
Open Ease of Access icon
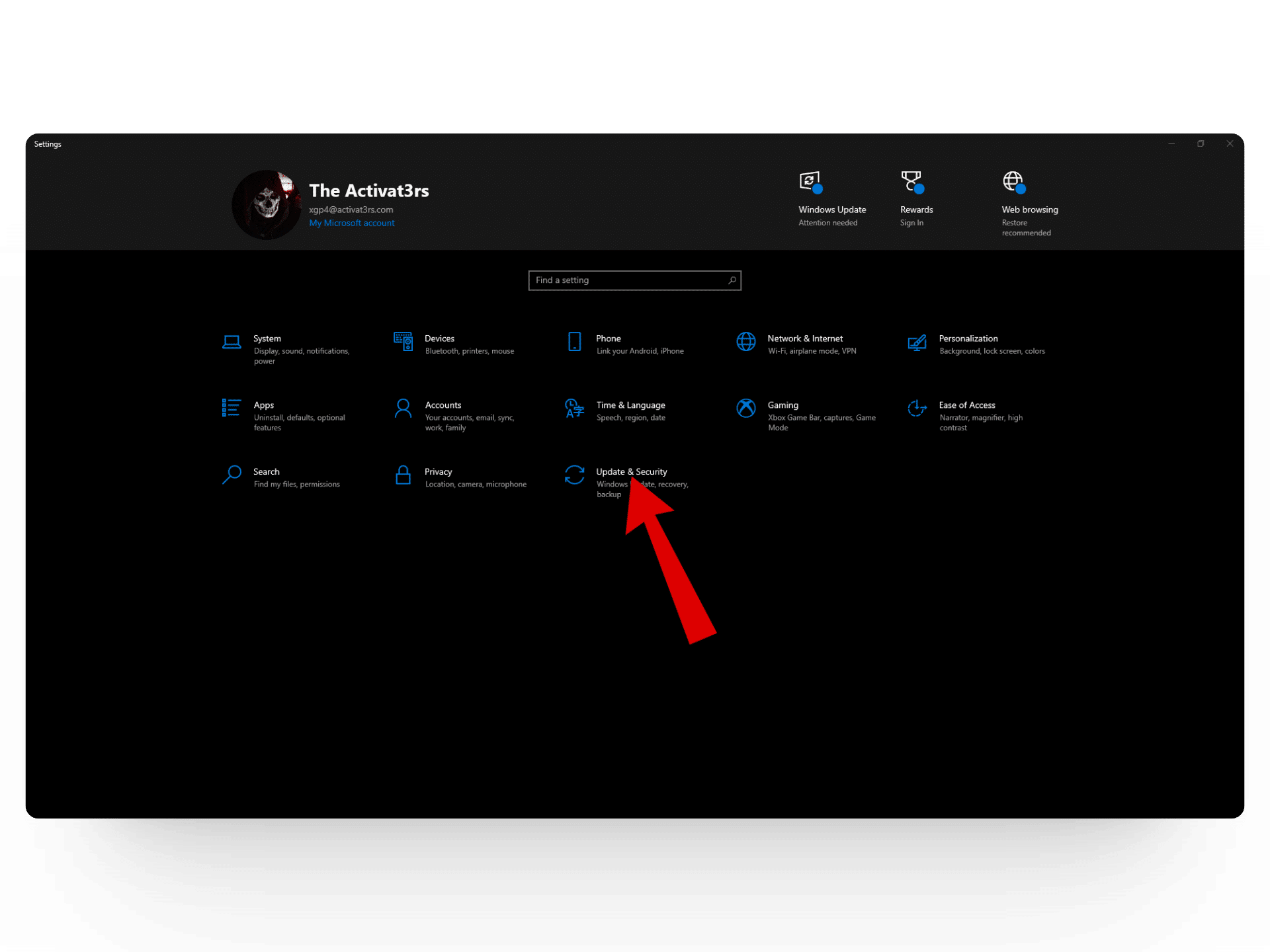point(917,408)
